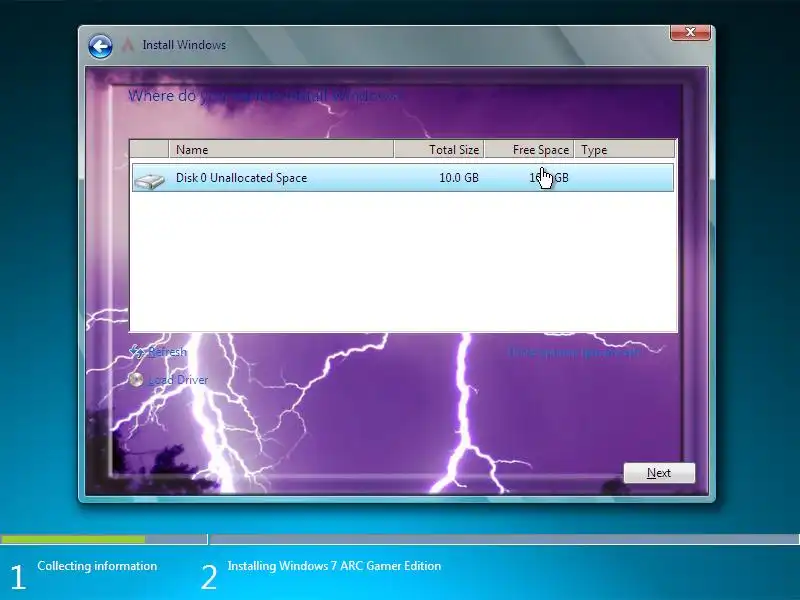Screen dimensions: 800x600
Task: Click the hard drive icon for Disk 0
Action: click(149, 180)
